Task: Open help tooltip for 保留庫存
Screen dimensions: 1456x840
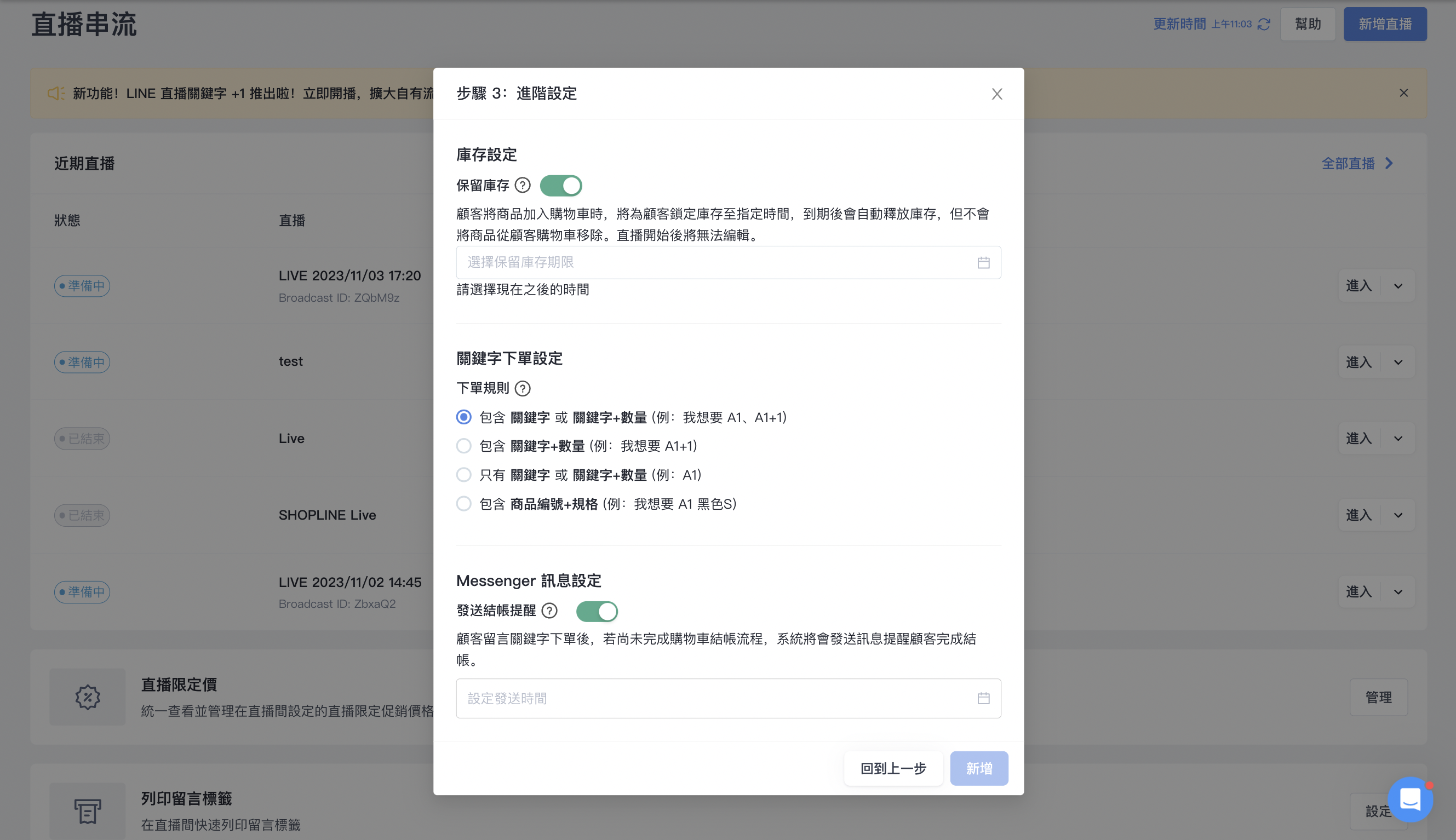Action: (x=522, y=185)
